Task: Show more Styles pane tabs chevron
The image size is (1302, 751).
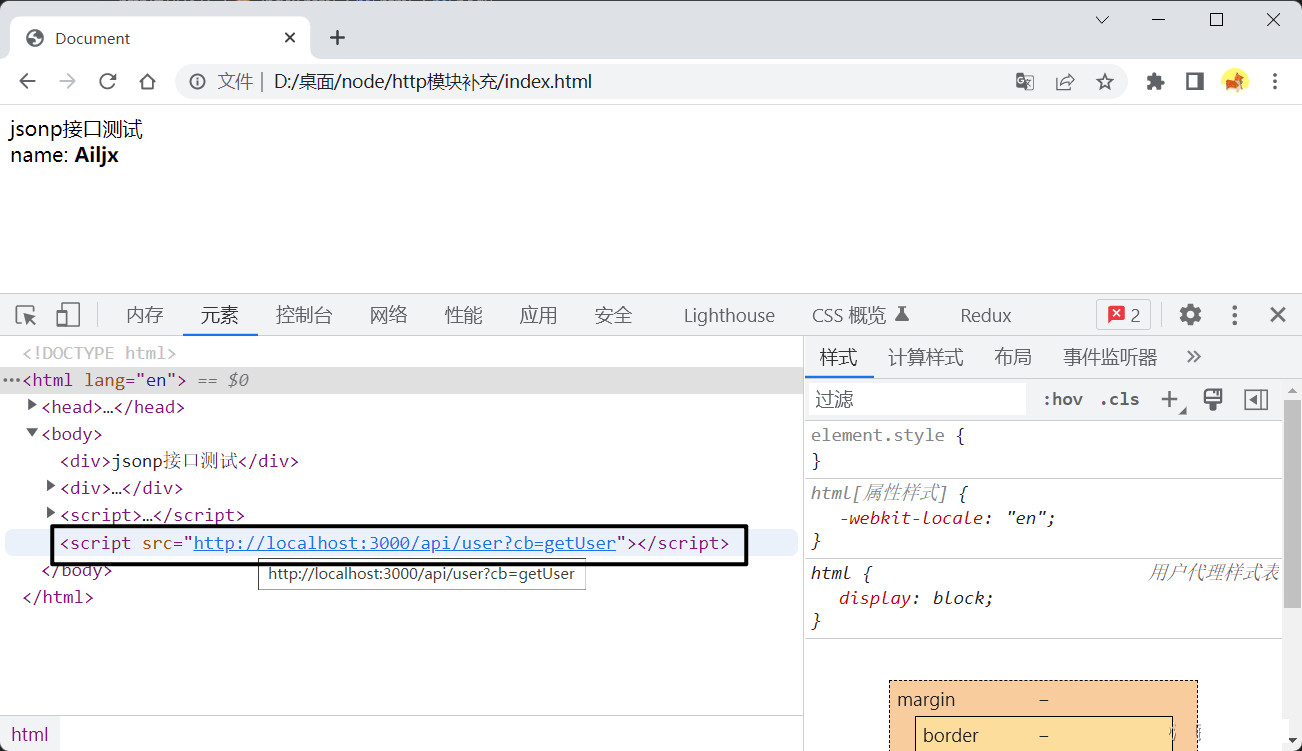Action: coord(1193,357)
